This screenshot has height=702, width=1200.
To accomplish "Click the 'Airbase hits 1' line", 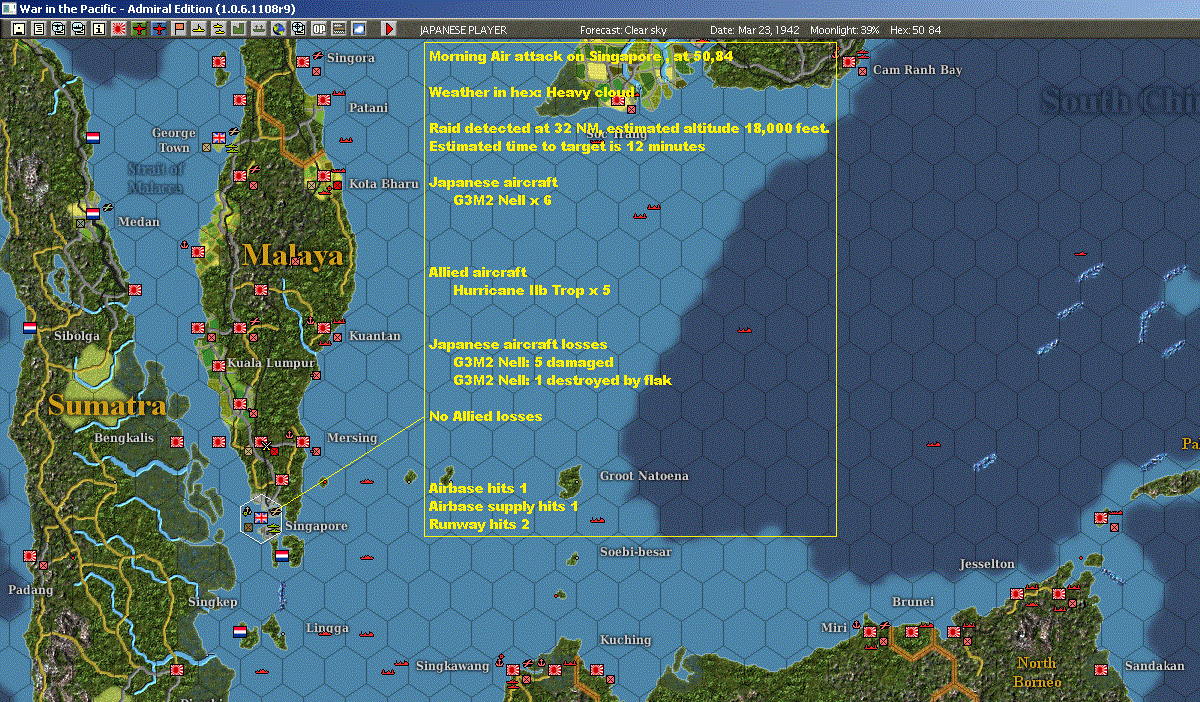I will pos(478,488).
